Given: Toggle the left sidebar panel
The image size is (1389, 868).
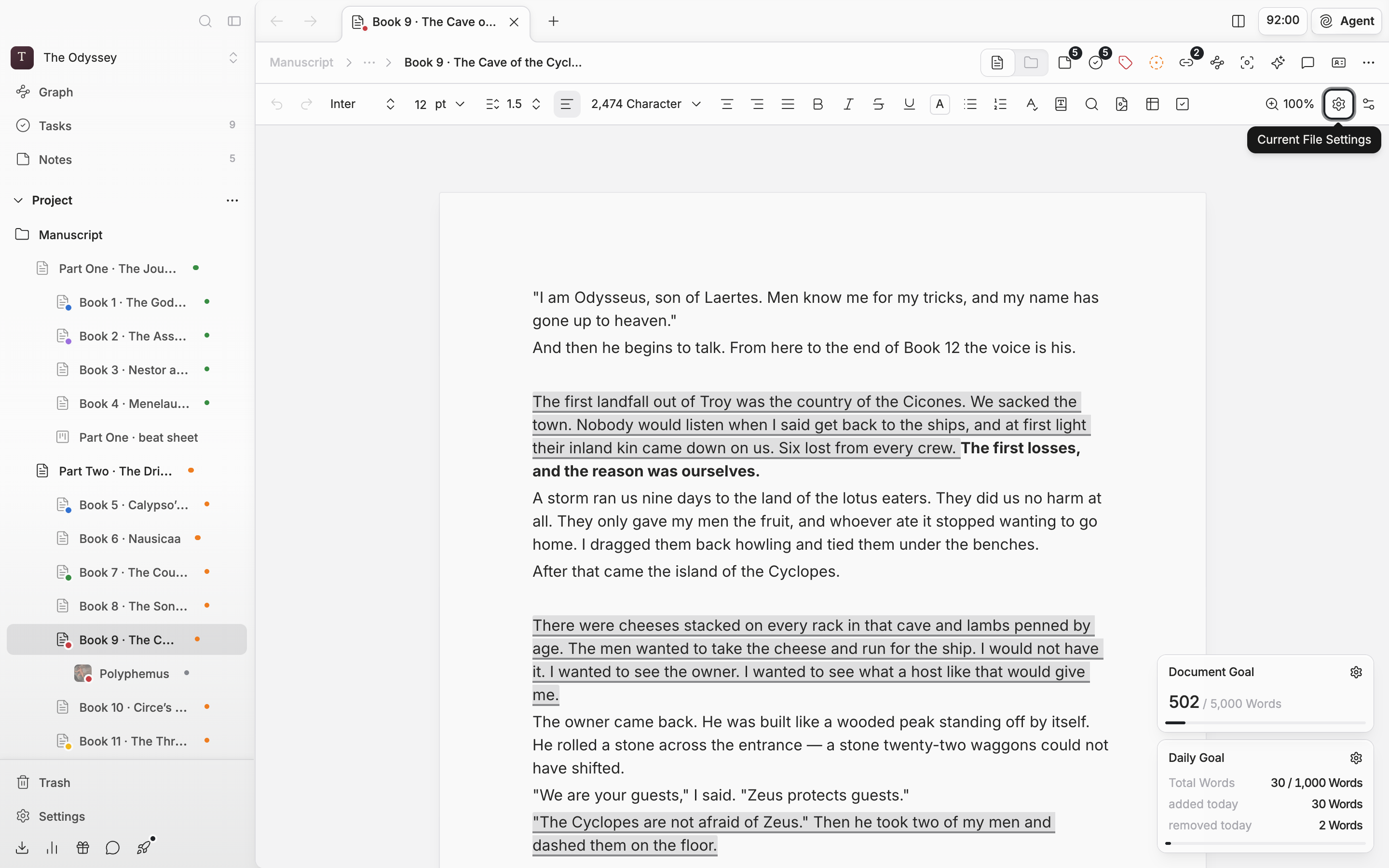Looking at the screenshot, I should [234, 21].
